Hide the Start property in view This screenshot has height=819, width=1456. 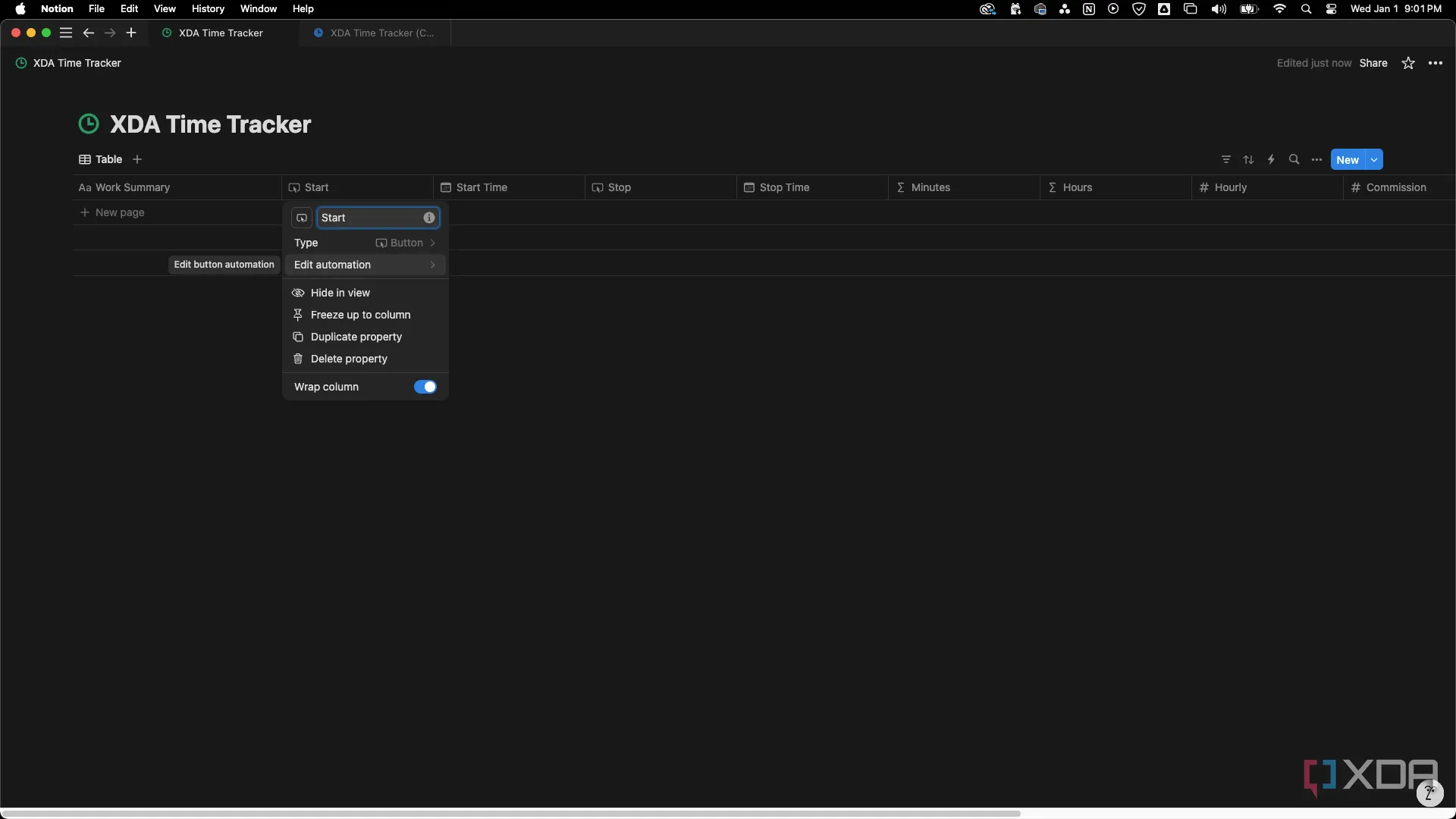[366, 293]
